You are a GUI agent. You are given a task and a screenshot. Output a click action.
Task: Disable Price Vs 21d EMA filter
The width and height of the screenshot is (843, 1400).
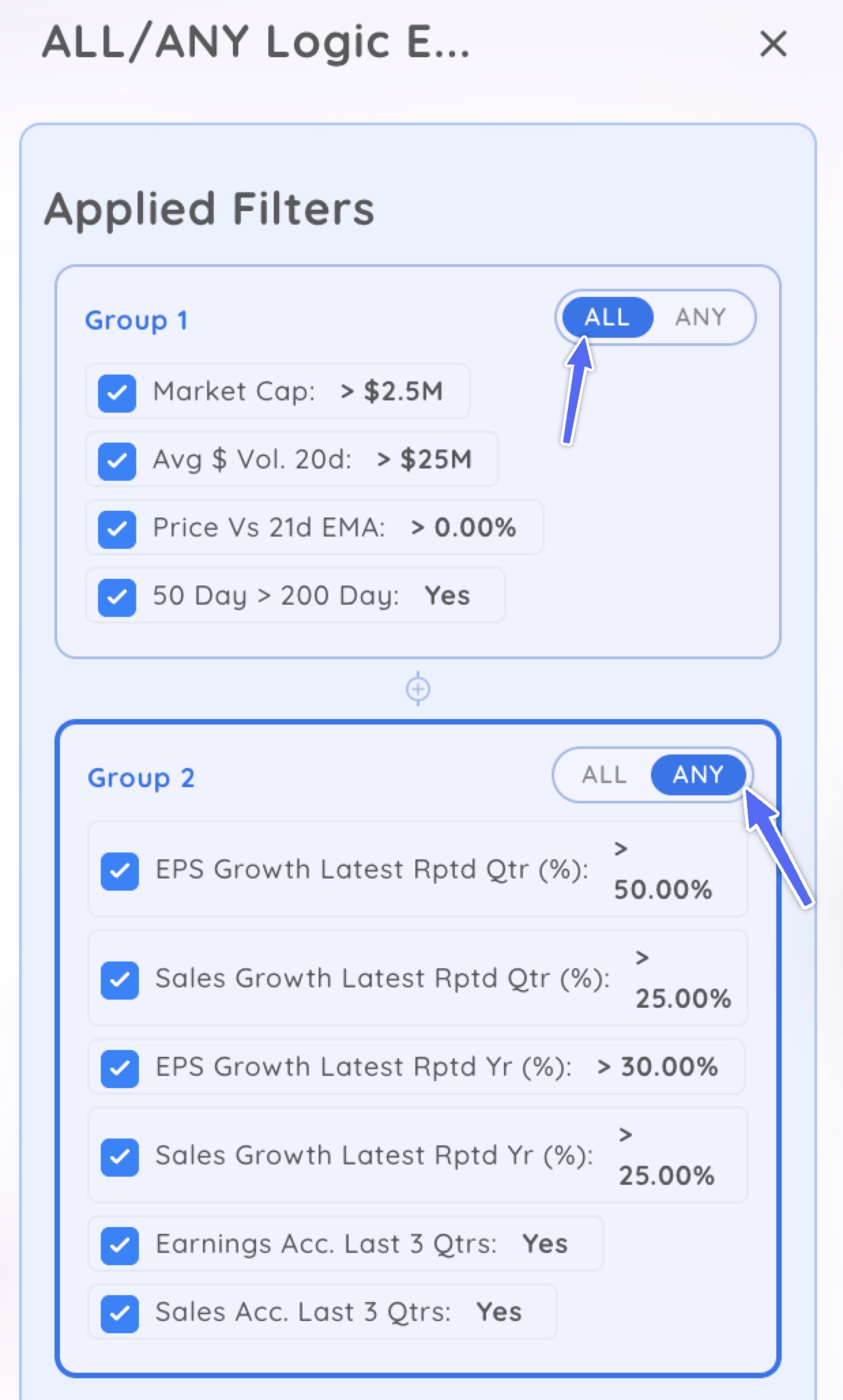tap(117, 529)
